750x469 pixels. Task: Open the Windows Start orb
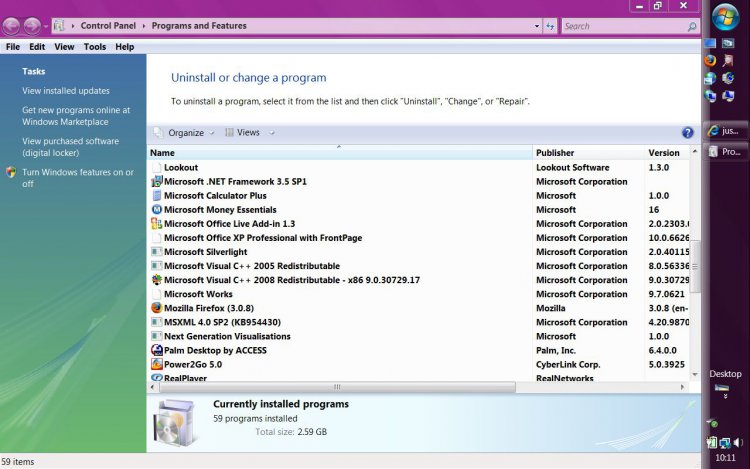coord(725,16)
